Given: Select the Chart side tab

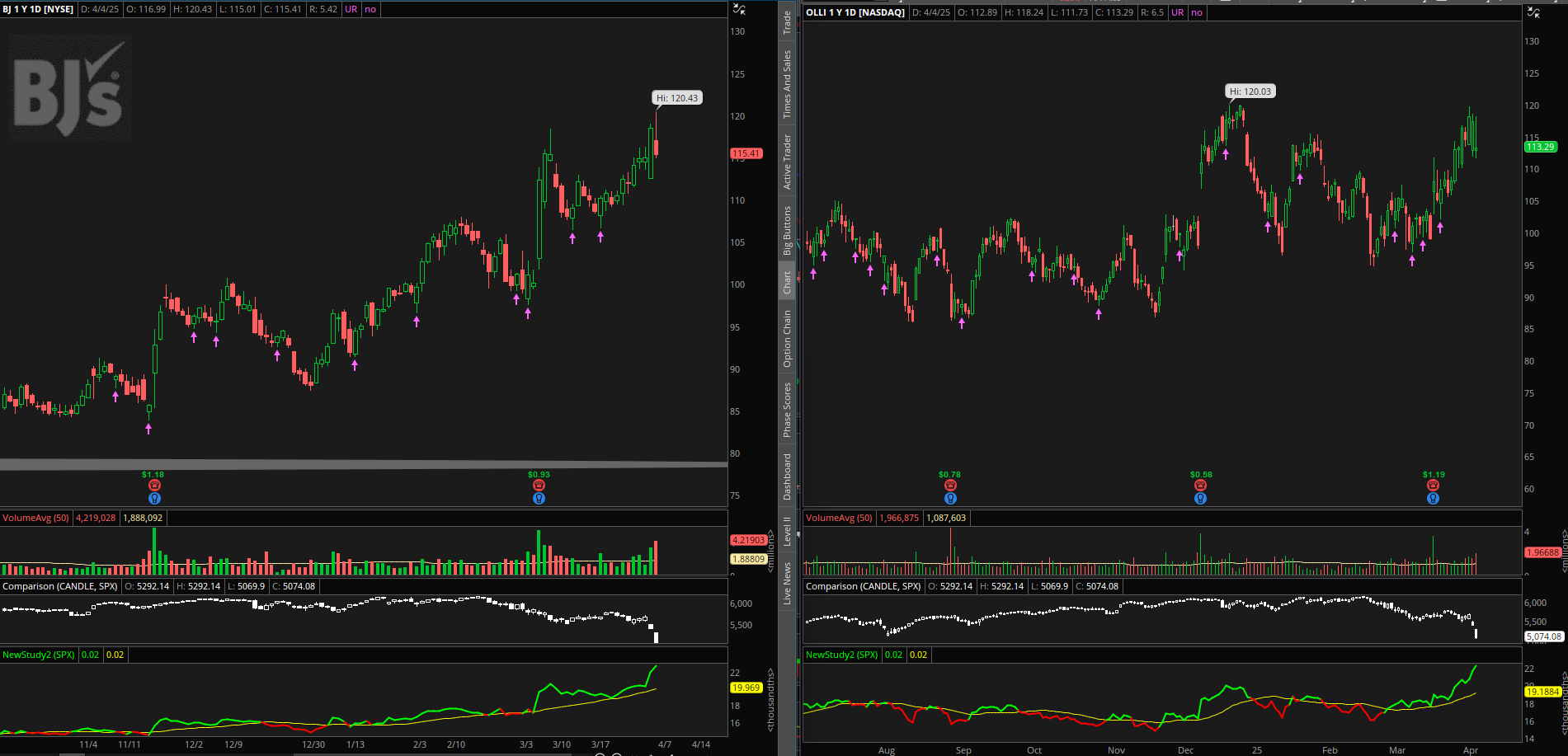Looking at the screenshot, I should (x=787, y=282).
